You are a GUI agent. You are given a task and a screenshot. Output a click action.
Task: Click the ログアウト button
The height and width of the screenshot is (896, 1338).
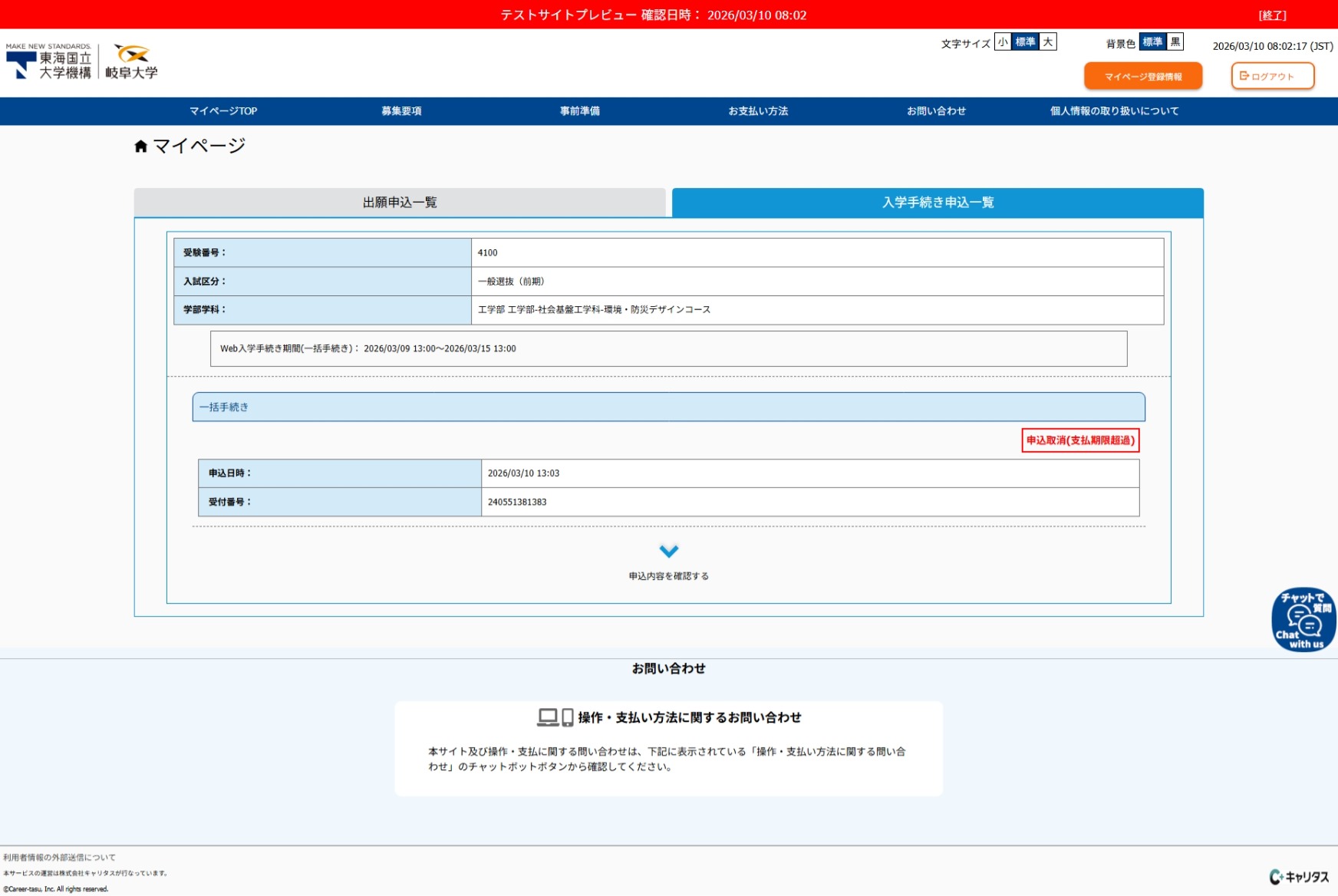(x=1273, y=76)
